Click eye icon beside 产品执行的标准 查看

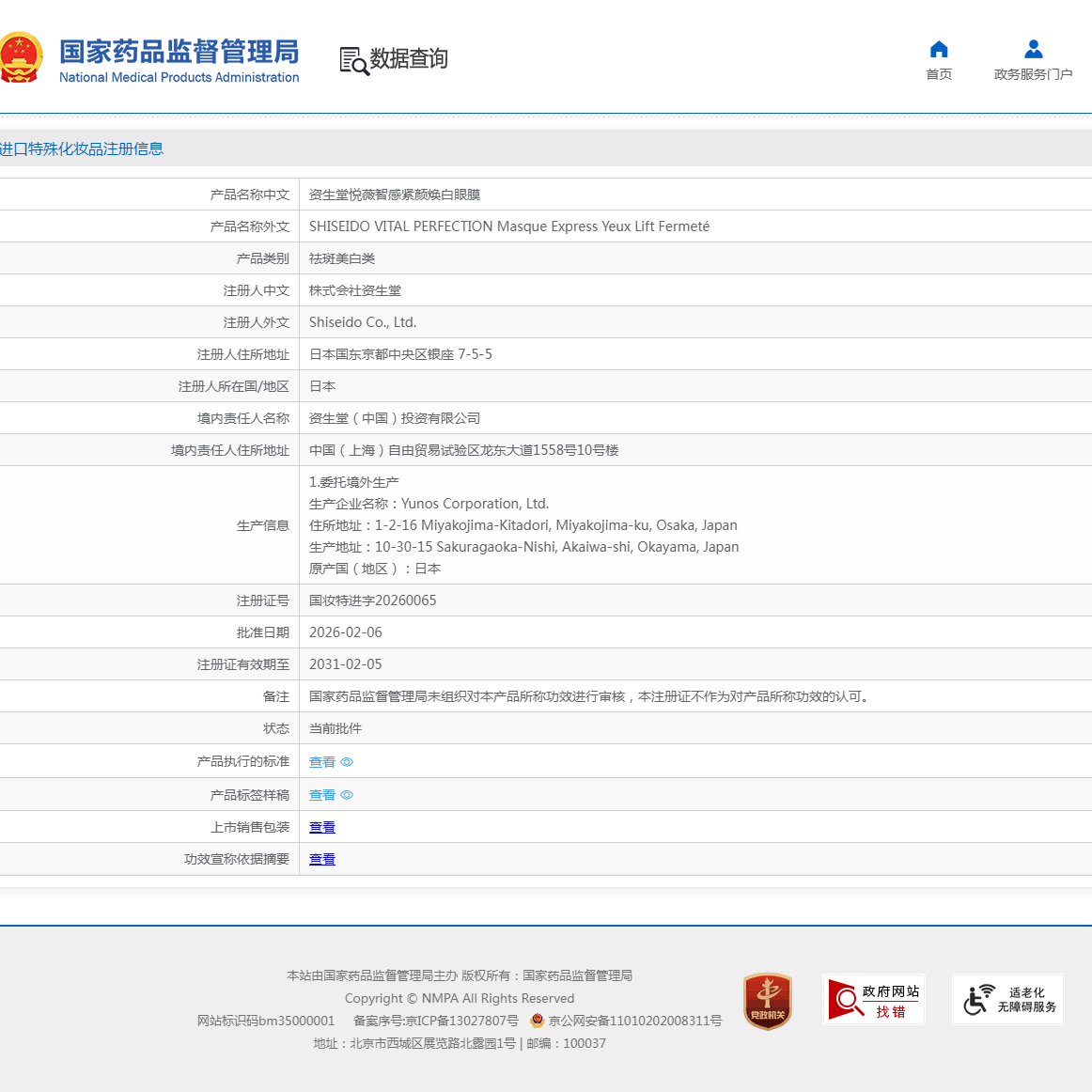[347, 762]
